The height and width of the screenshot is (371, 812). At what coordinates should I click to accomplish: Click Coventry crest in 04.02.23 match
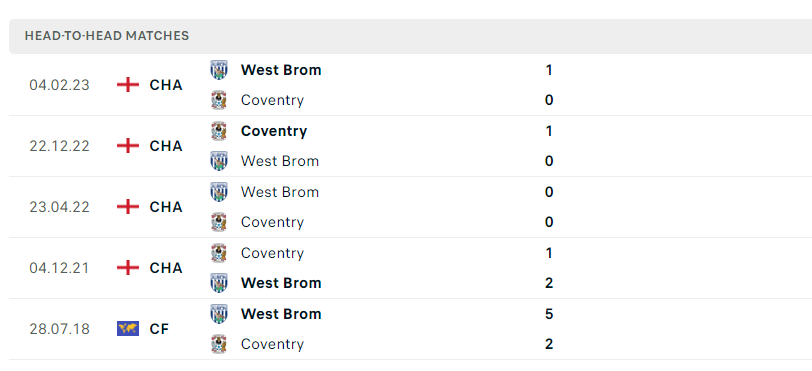[x=219, y=100]
